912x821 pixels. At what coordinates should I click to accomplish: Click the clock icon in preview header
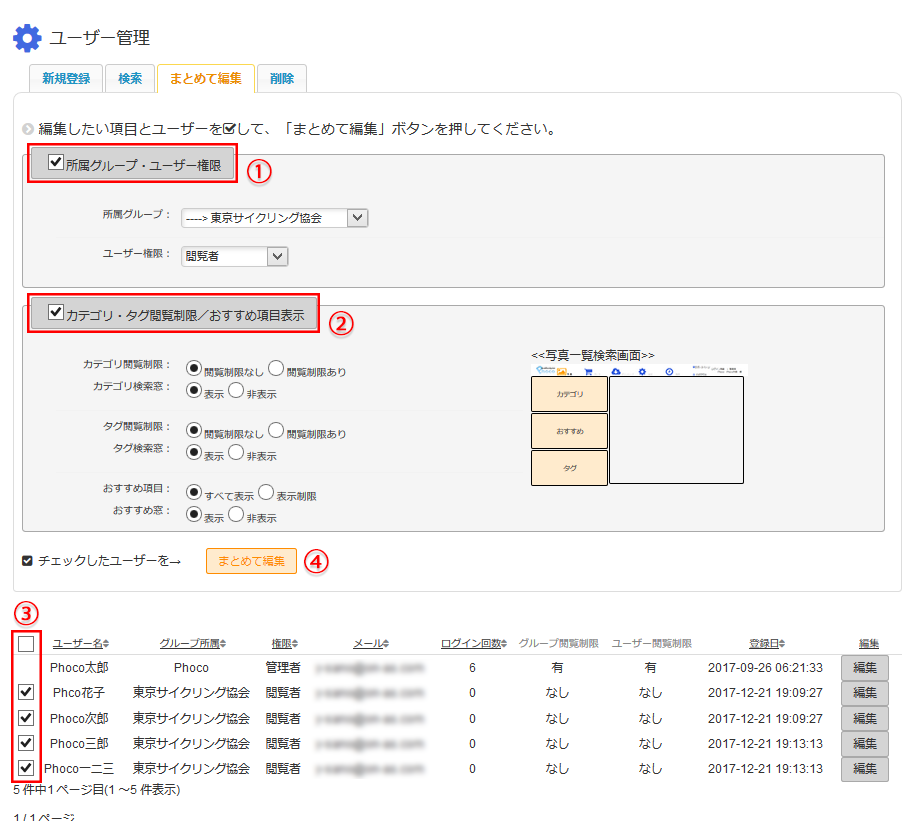669,371
